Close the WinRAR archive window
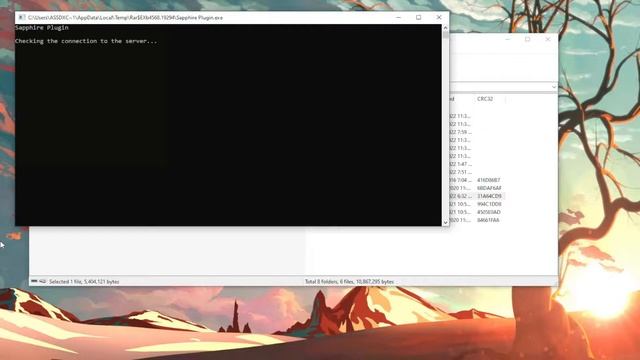 coord(548,39)
